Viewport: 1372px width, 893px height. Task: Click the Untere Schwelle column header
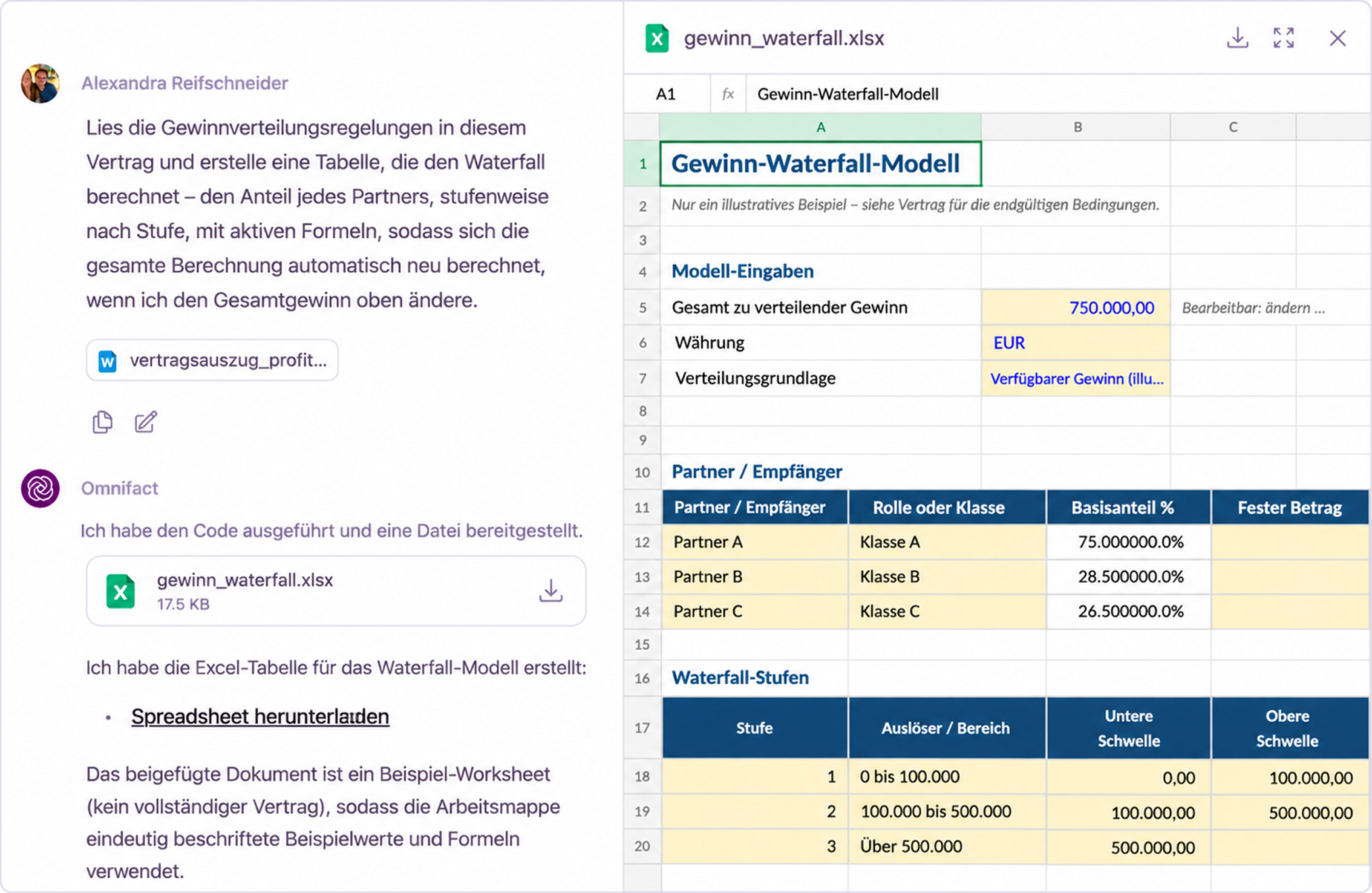(x=1129, y=728)
